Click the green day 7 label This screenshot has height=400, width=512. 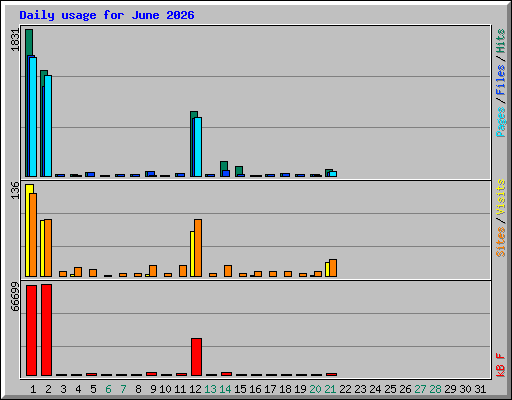tap(123, 389)
